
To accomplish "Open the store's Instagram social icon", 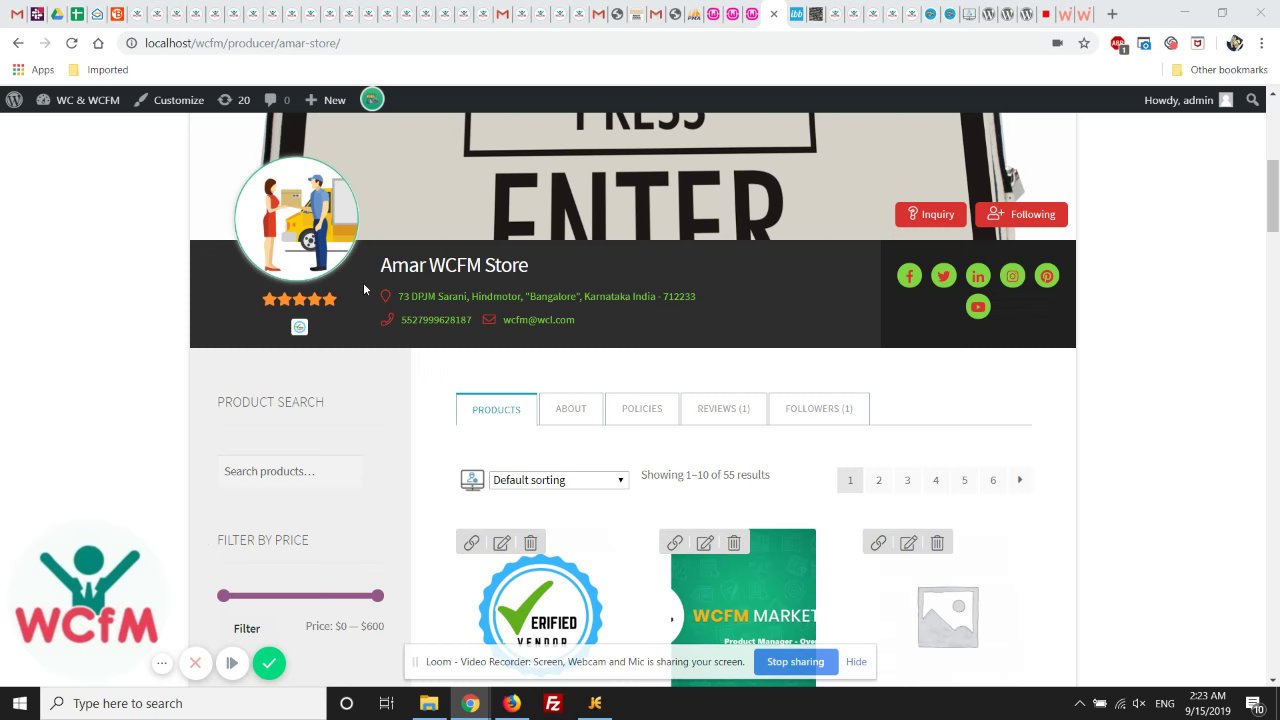I will click(x=1012, y=276).
